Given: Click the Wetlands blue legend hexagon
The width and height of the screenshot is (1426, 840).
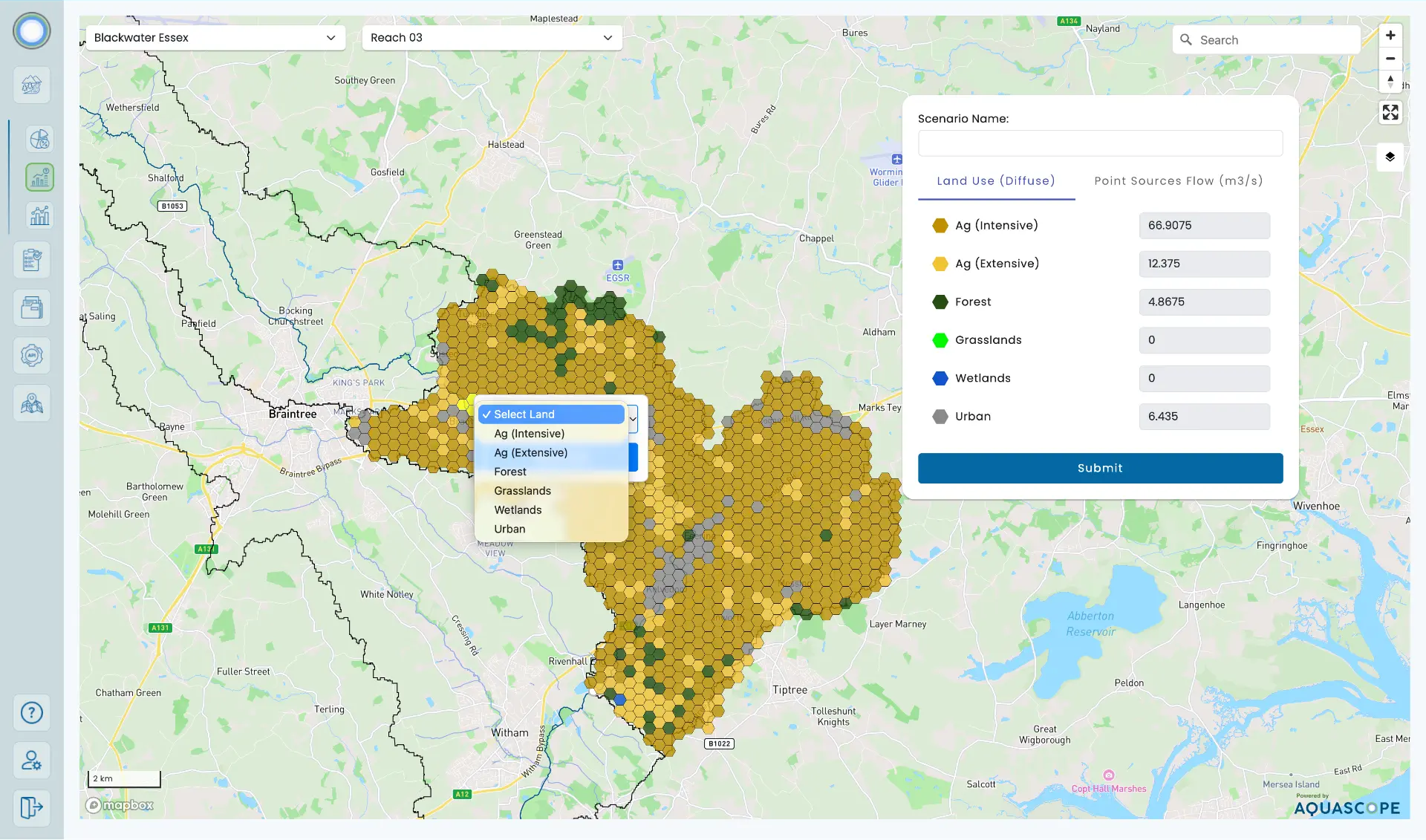Looking at the screenshot, I should pos(940,379).
